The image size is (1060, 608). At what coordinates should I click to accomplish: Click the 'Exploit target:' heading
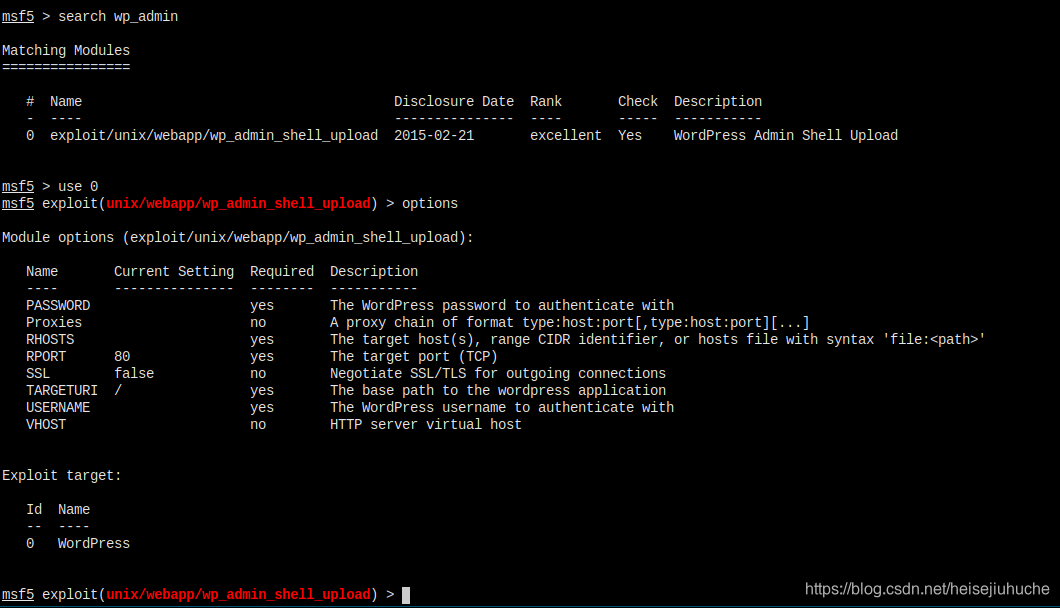62,476
